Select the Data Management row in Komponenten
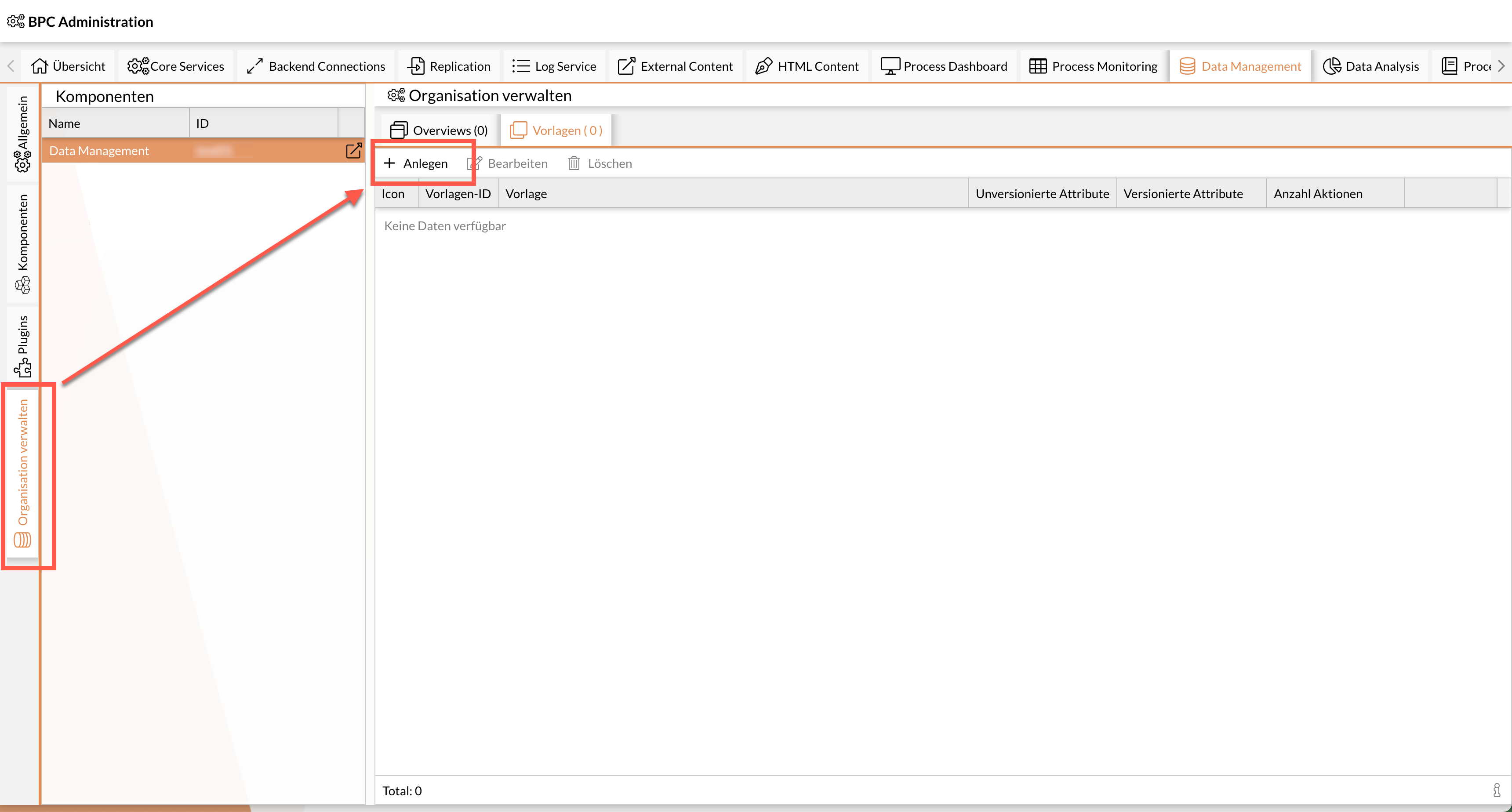 (117, 151)
